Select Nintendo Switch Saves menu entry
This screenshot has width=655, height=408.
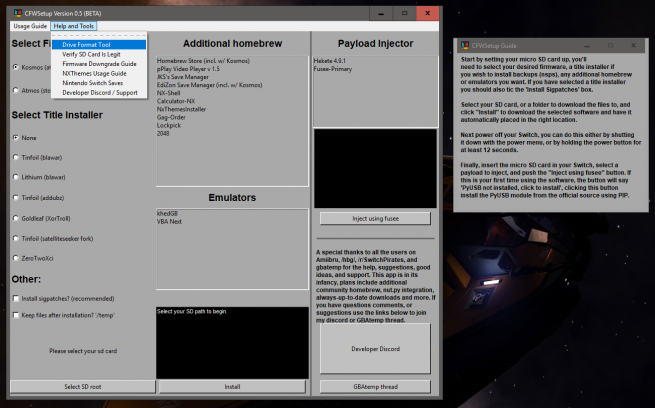93,82
